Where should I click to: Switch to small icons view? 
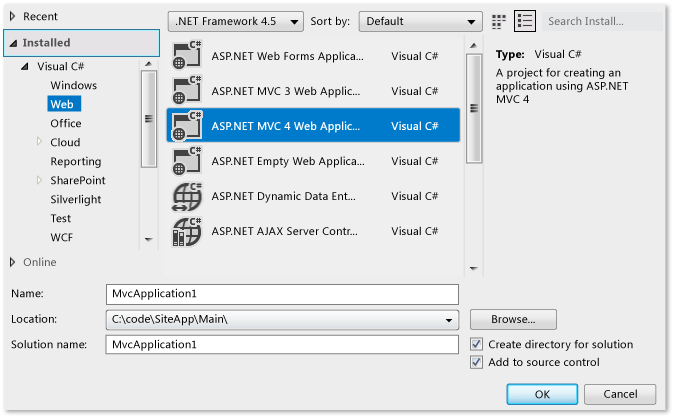click(499, 22)
